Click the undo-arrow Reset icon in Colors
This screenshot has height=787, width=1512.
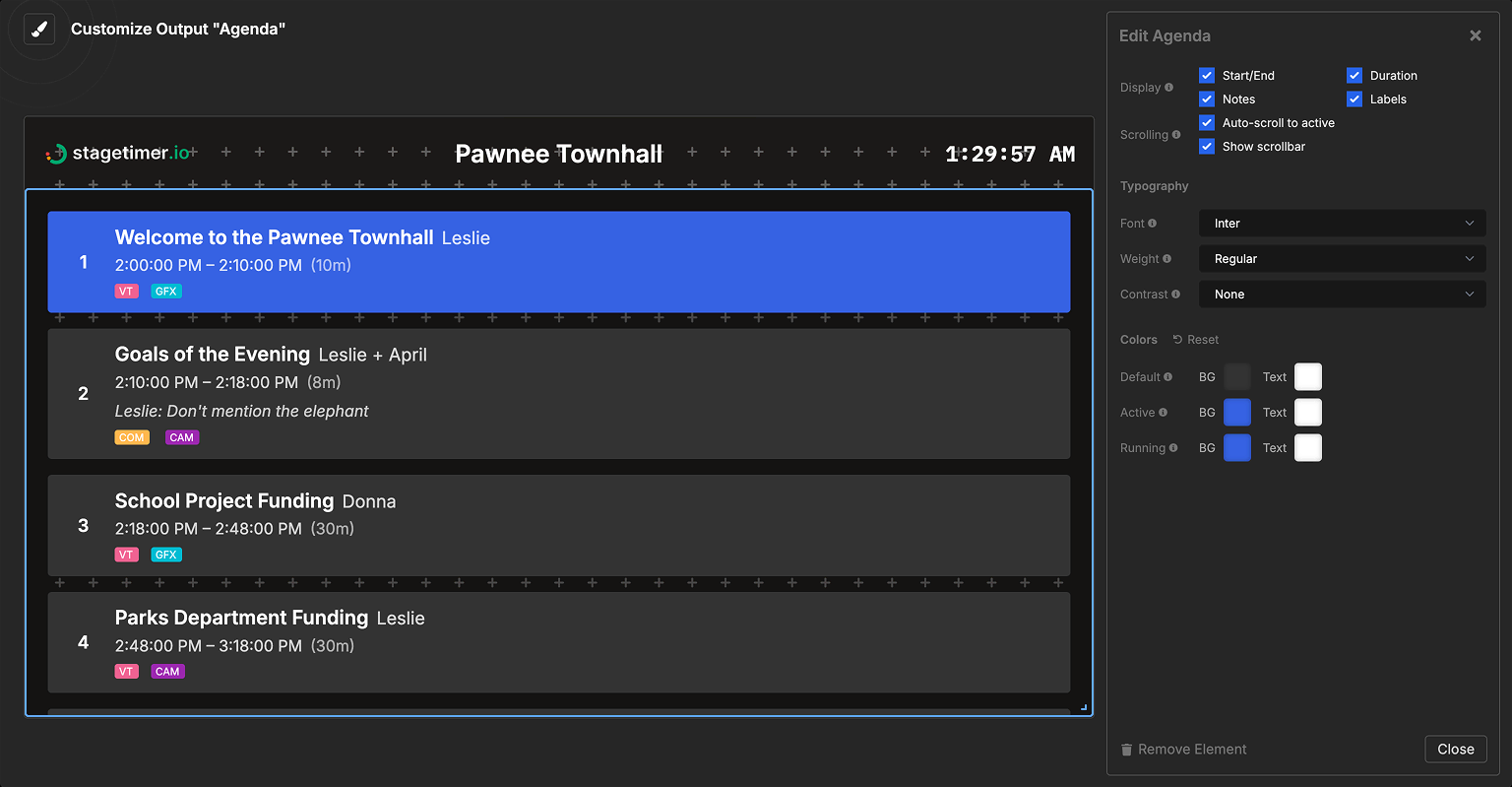1177,339
